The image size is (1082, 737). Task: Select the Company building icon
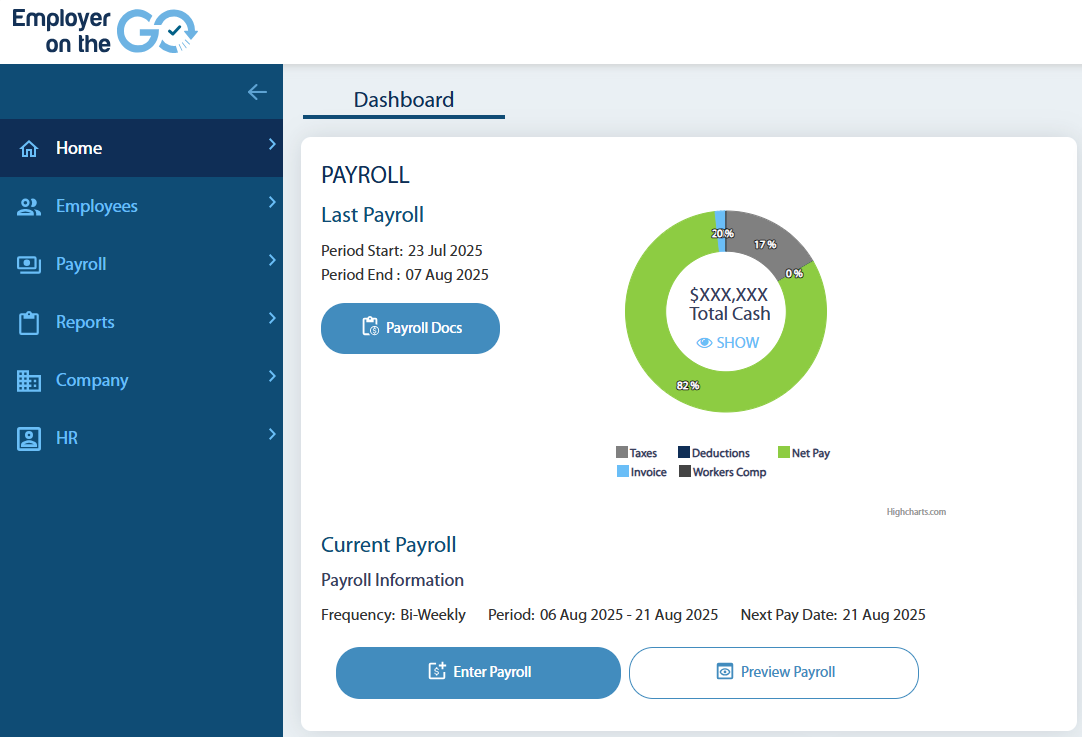(29, 379)
